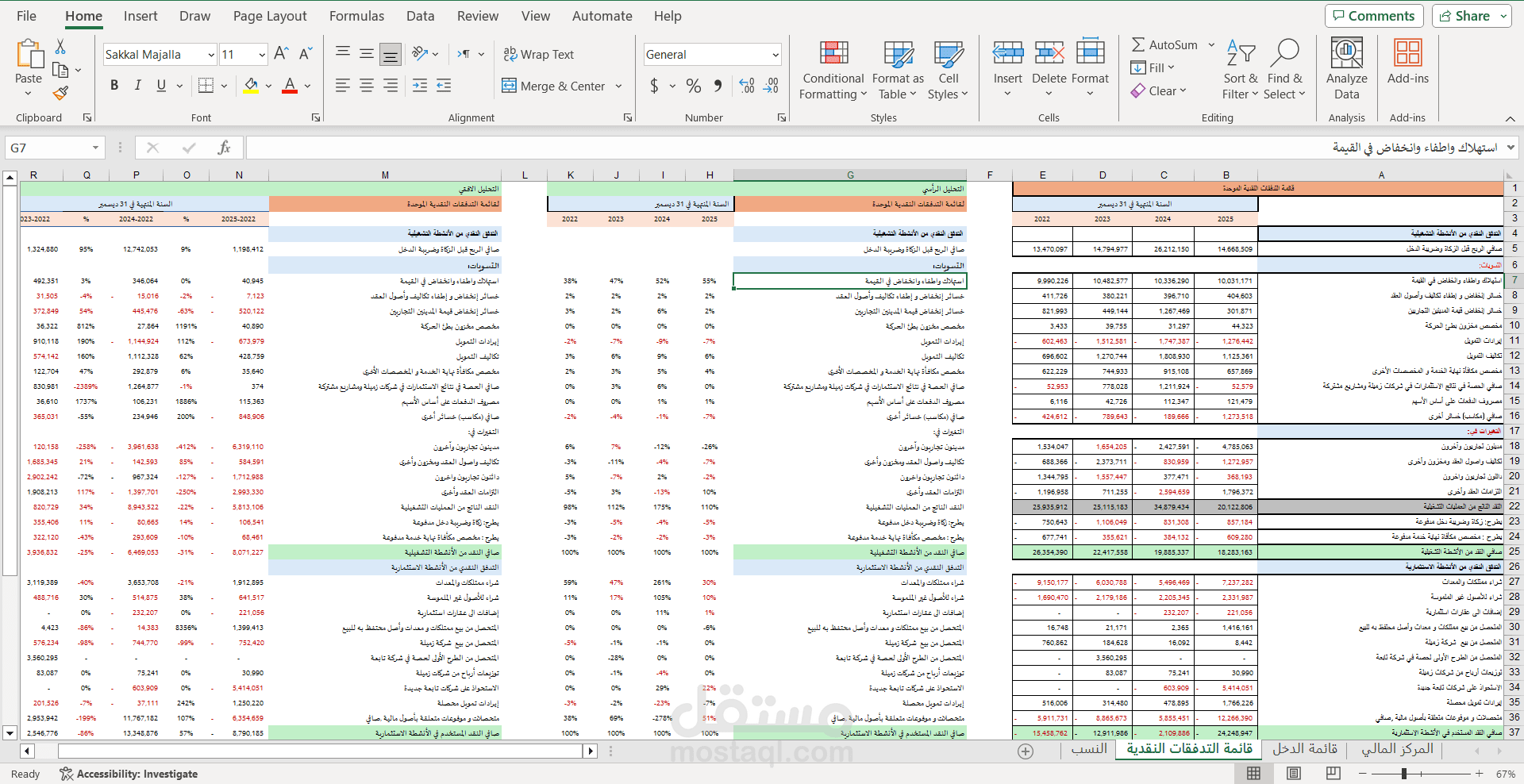
Task: Add a new sheet with the plus icon
Action: click(1026, 751)
